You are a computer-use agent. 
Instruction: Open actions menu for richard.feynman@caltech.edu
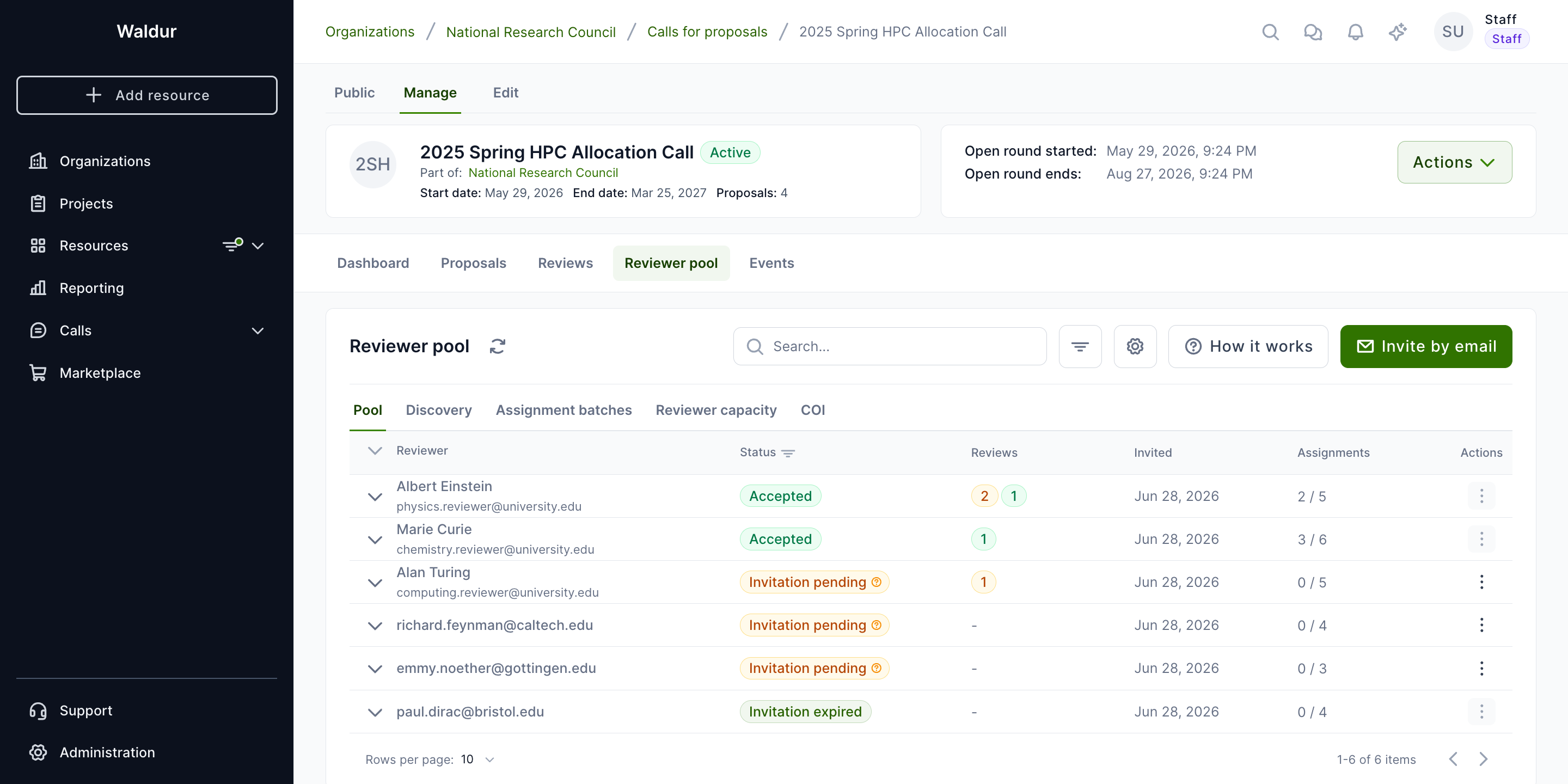click(1481, 625)
